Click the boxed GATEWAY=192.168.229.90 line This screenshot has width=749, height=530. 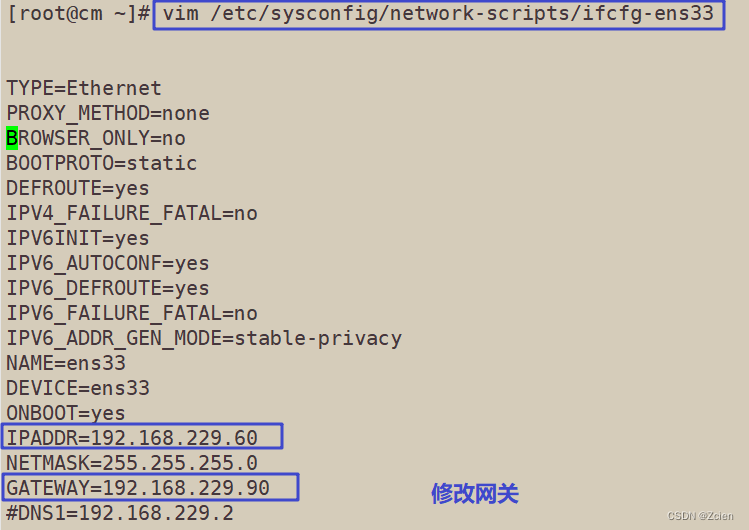point(138,488)
